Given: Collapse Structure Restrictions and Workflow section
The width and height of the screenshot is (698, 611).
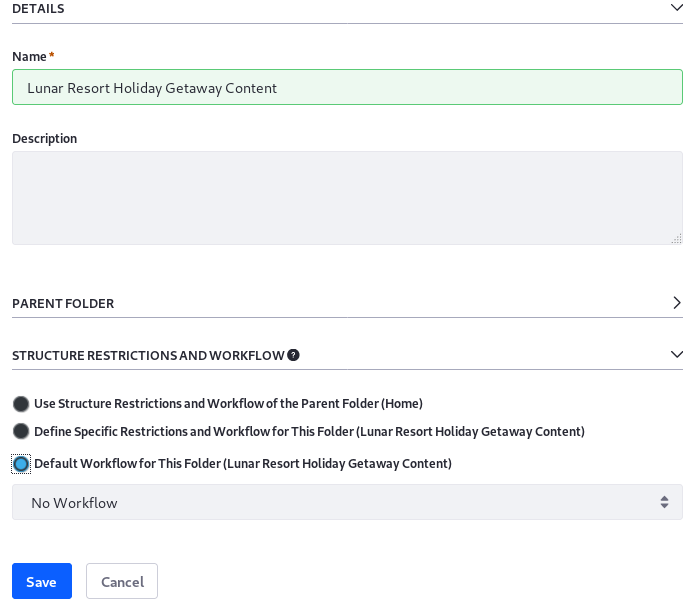Looking at the screenshot, I should coord(677,355).
